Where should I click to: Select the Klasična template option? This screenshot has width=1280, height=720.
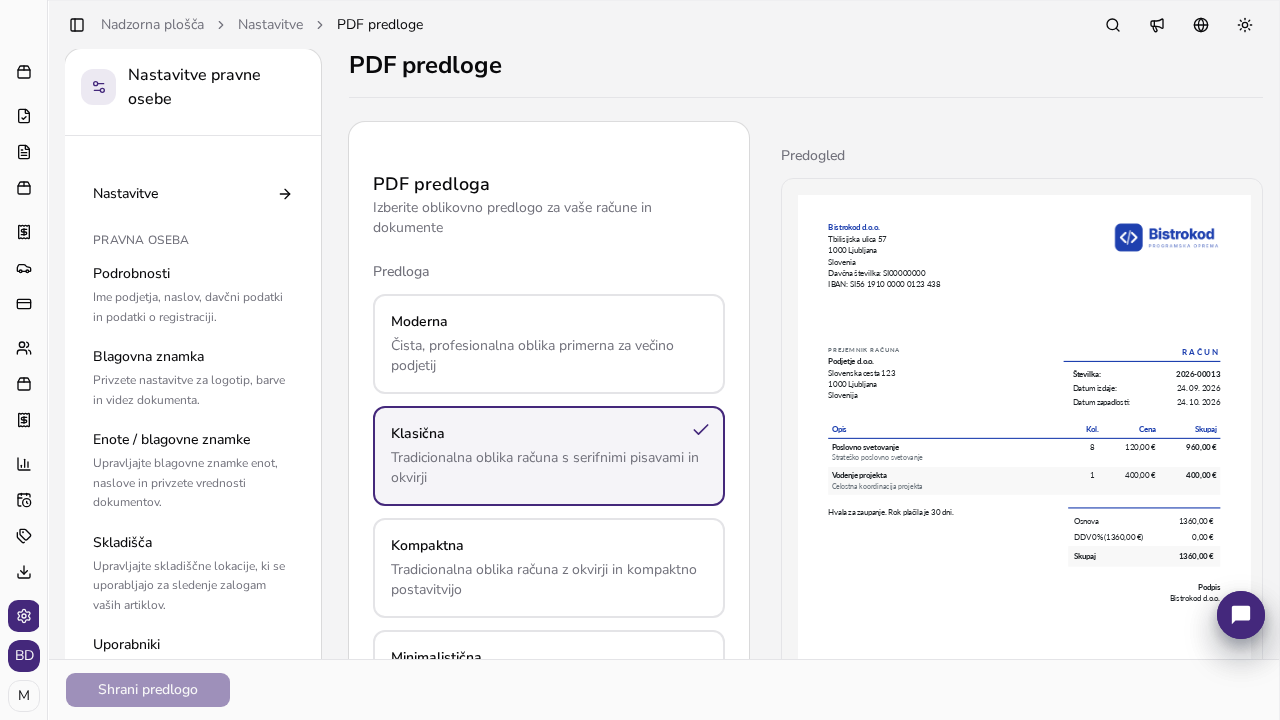[x=549, y=456]
